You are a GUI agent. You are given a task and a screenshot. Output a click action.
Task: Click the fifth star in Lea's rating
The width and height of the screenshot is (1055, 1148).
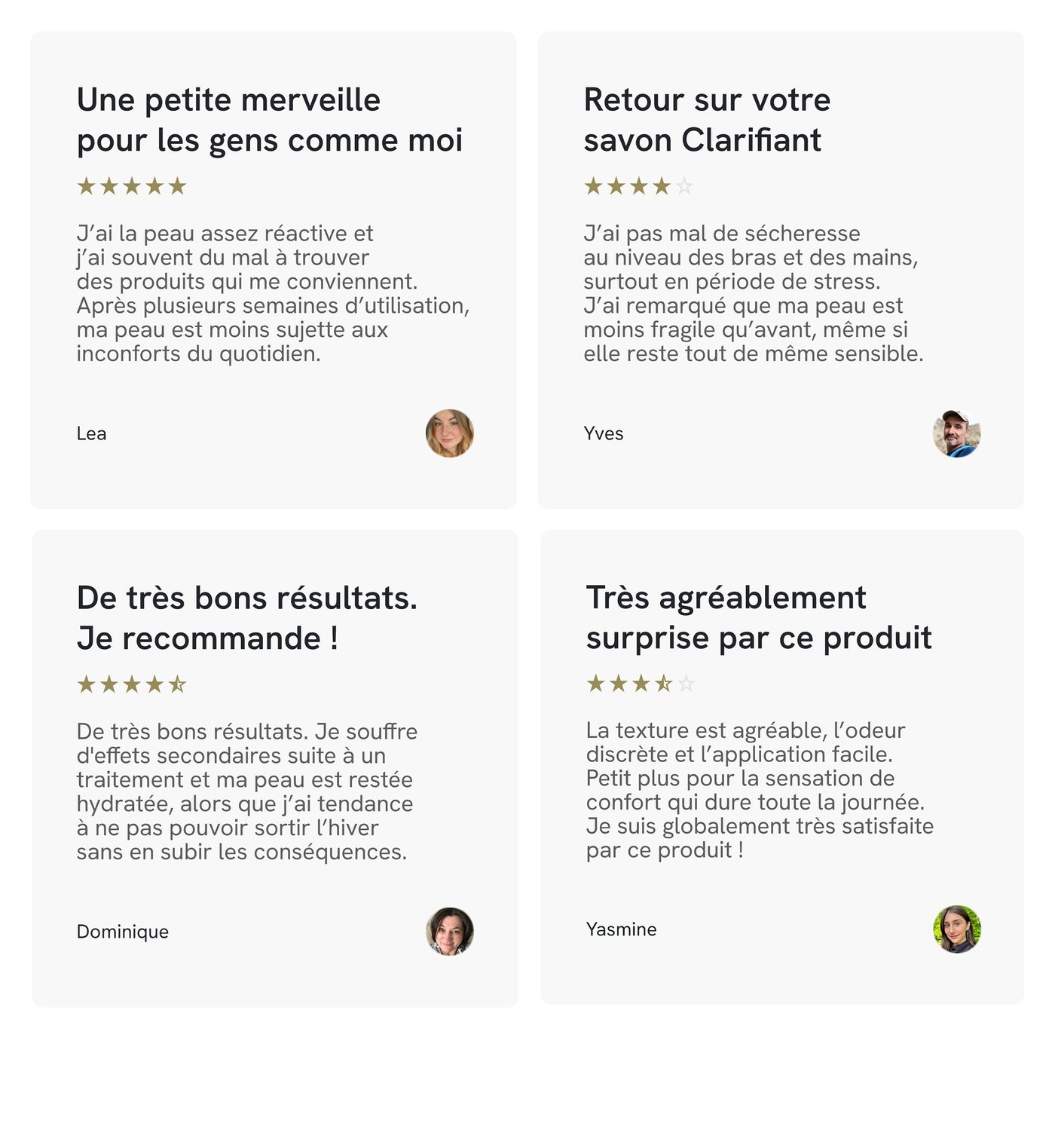[177, 186]
